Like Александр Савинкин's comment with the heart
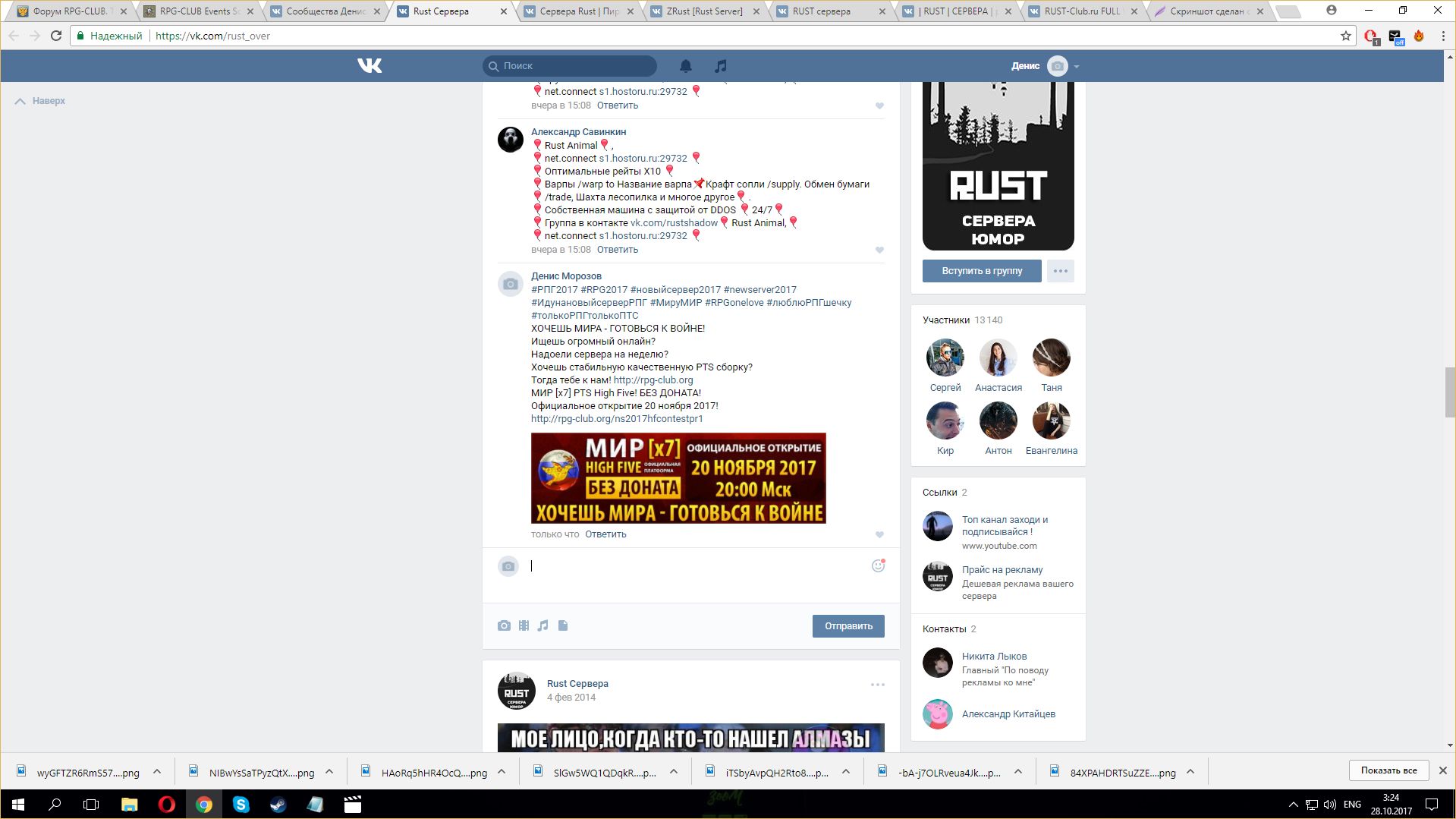 (x=879, y=250)
